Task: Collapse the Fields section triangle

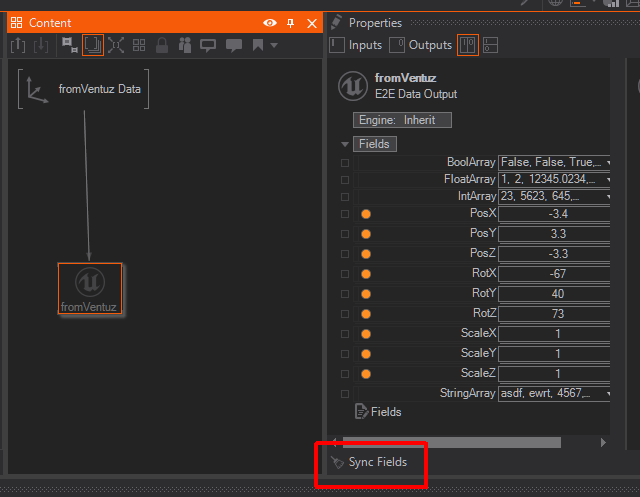Action: click(345, 144)
